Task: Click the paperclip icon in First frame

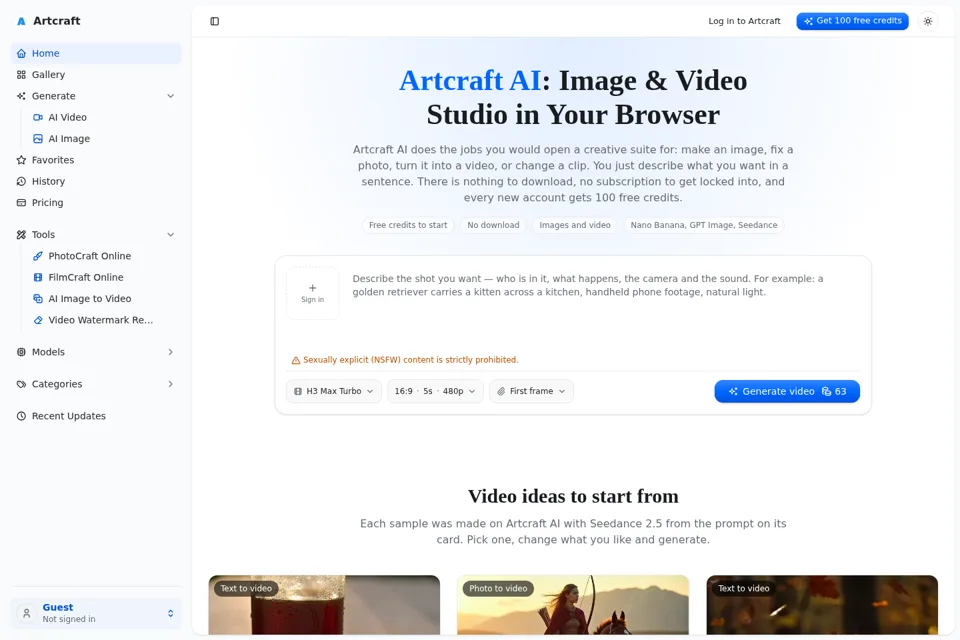Action: point(501,391)
